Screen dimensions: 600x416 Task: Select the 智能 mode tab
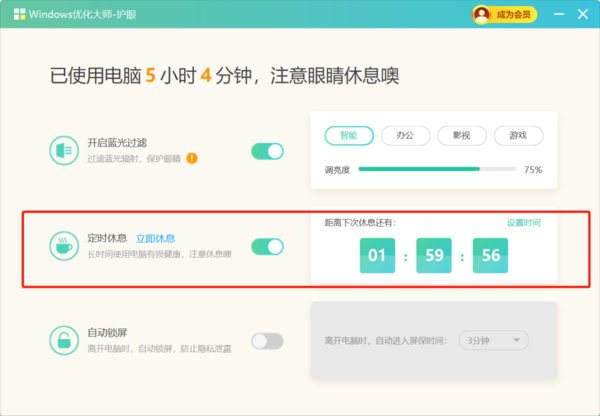tap(348, 135)
